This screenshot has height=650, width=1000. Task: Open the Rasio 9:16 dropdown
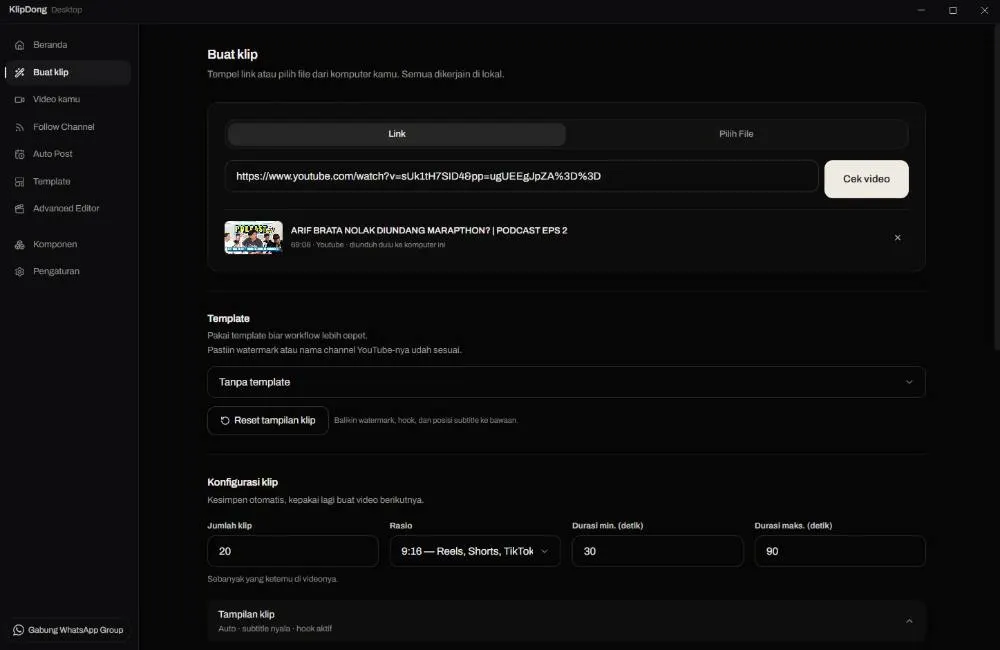pyautogui.click(x=474, y=551)
